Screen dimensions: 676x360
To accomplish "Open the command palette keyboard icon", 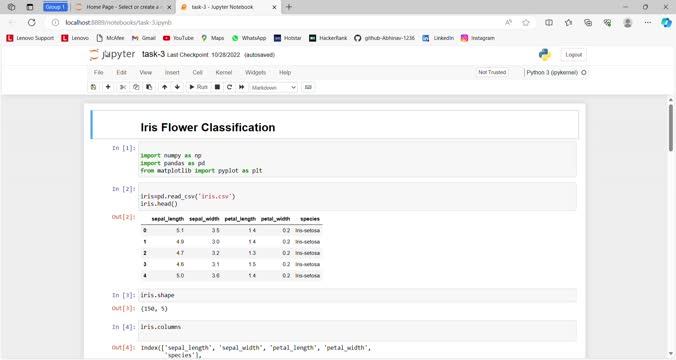I will [308, 87].
